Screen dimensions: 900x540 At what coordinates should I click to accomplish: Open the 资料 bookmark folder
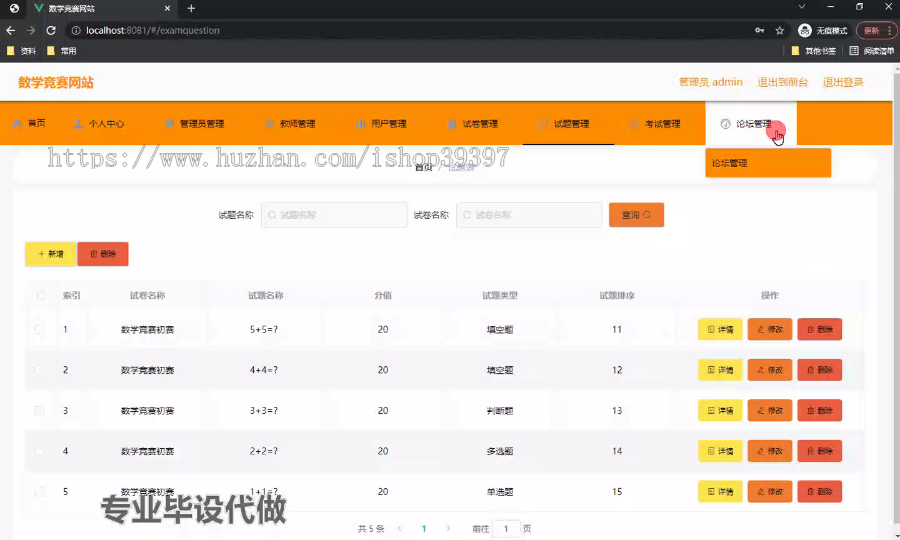tap(21, 51)
